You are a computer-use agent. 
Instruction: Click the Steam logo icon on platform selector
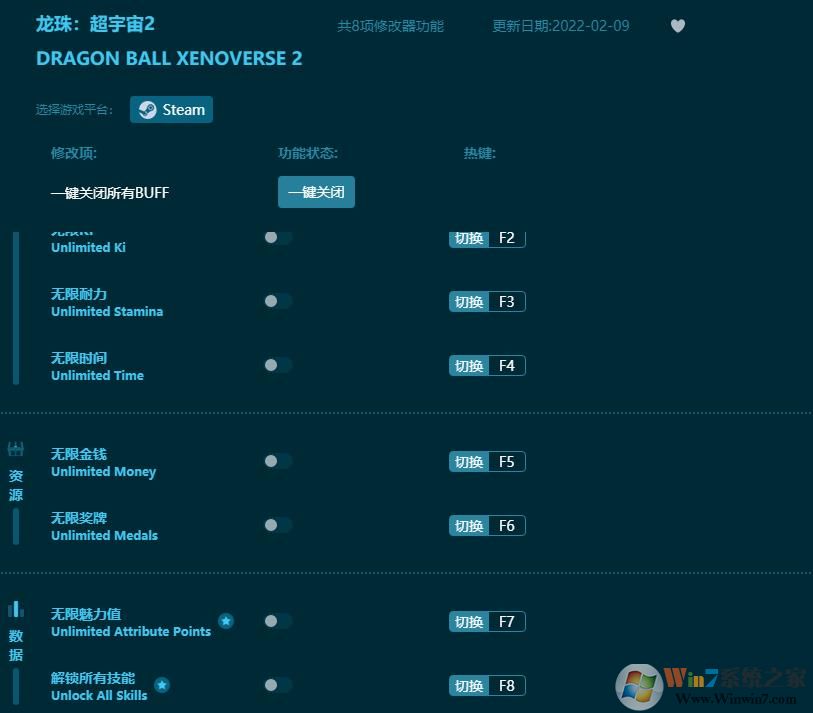pyautogui.click(x=148, y=109)
